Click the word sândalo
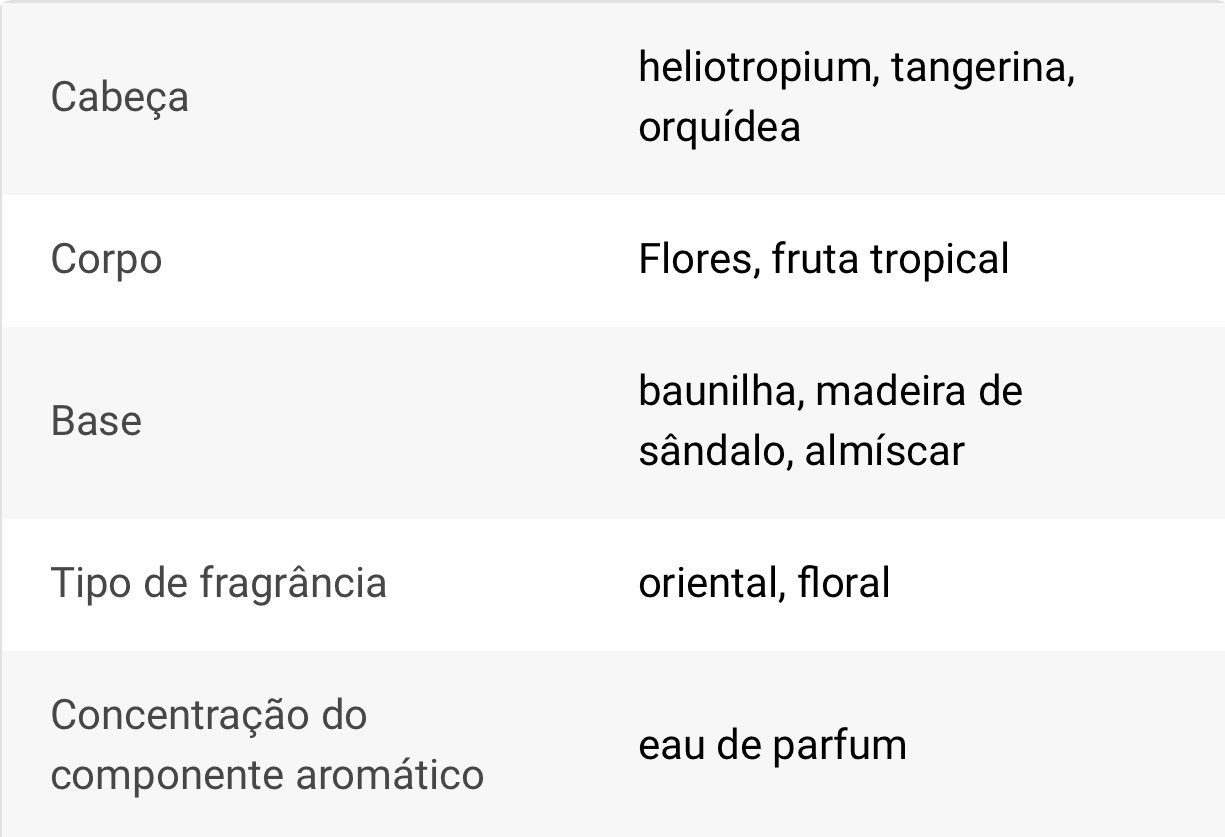Screen dimensions: 1225x837 click(707, 451)
